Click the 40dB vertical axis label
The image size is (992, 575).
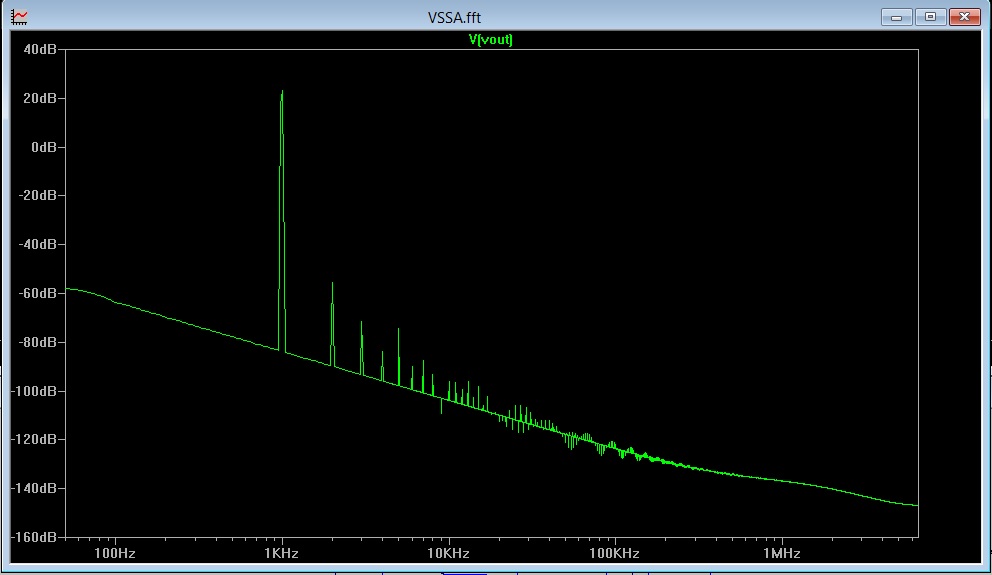pyautogui.click(x=40, y=49)
